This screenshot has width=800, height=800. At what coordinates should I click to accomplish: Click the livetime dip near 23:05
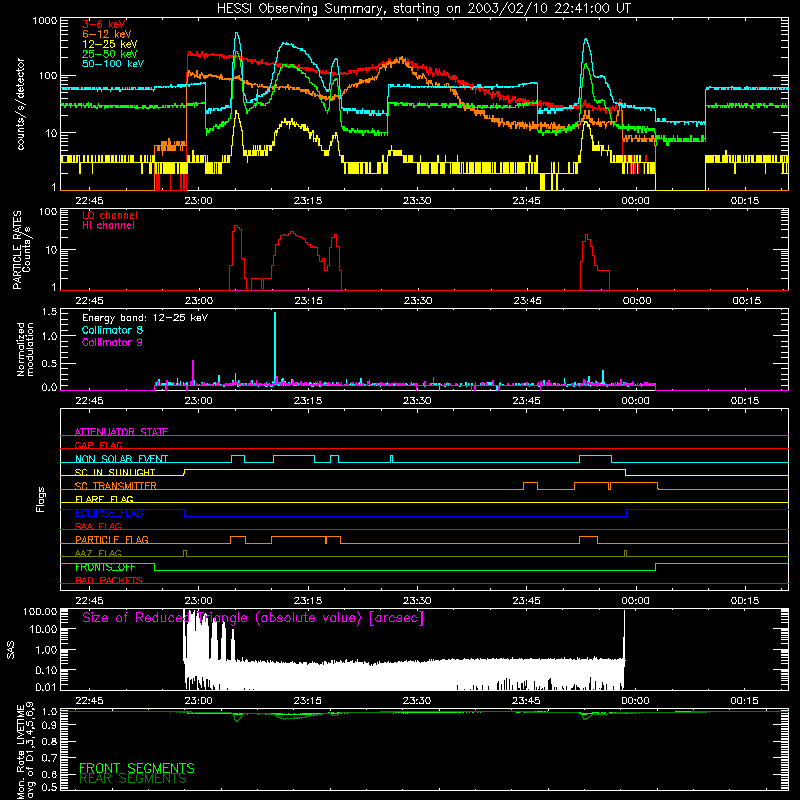coord(237,717)
